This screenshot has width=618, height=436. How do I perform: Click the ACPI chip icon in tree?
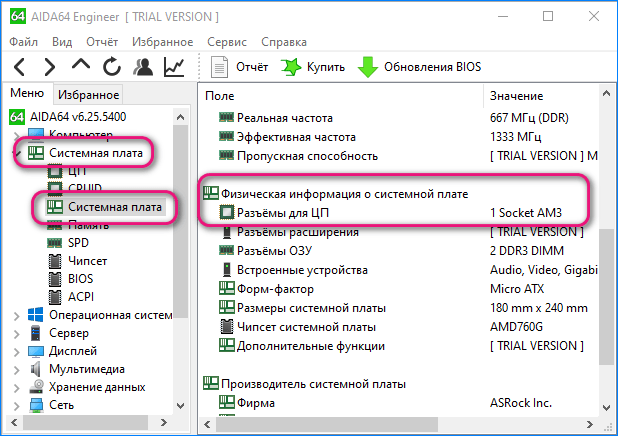point(55,297)
